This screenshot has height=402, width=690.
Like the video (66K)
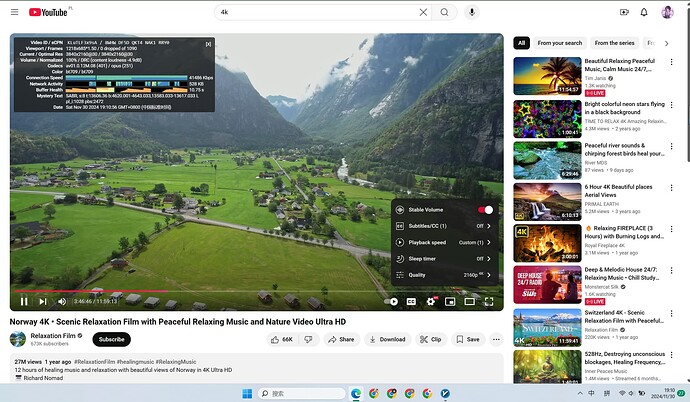tap(282, 340)
